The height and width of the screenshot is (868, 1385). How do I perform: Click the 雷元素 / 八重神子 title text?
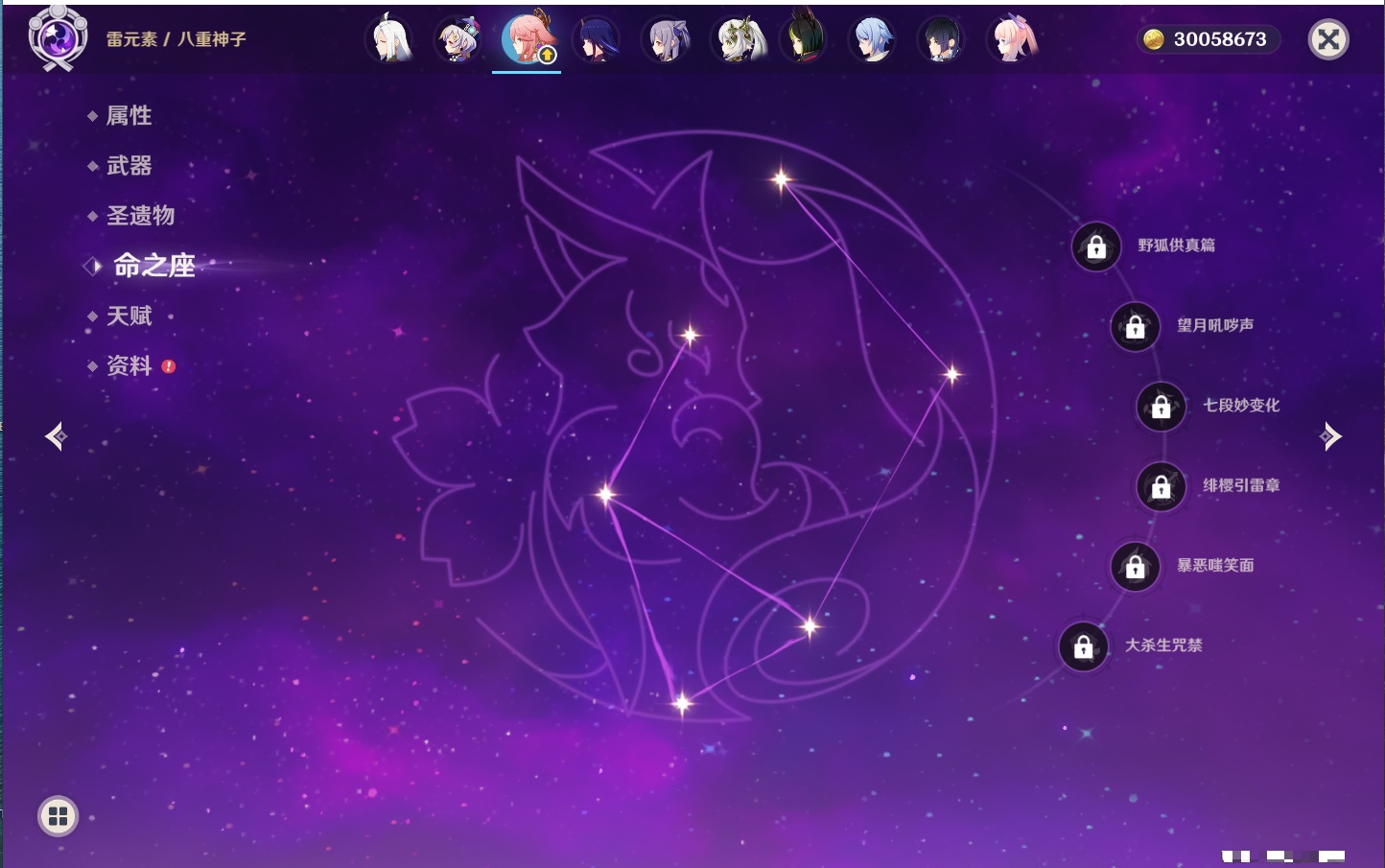[176, 39]
